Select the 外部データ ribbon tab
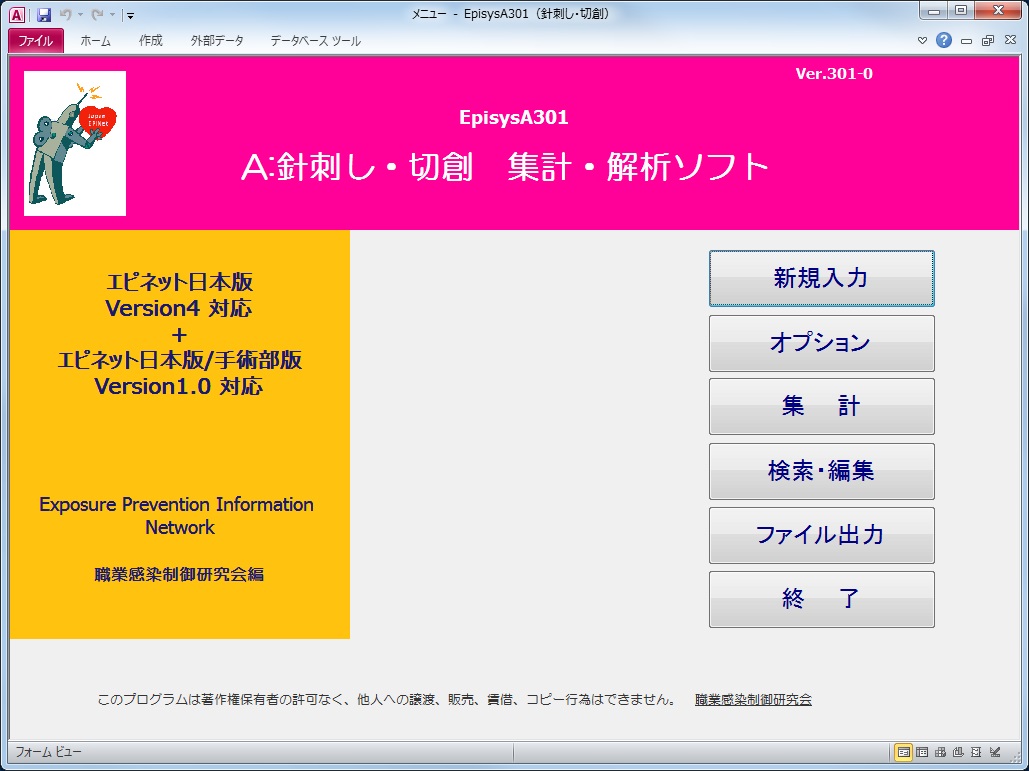Viewport: 1029px width, 771px height. coord(216,41)
